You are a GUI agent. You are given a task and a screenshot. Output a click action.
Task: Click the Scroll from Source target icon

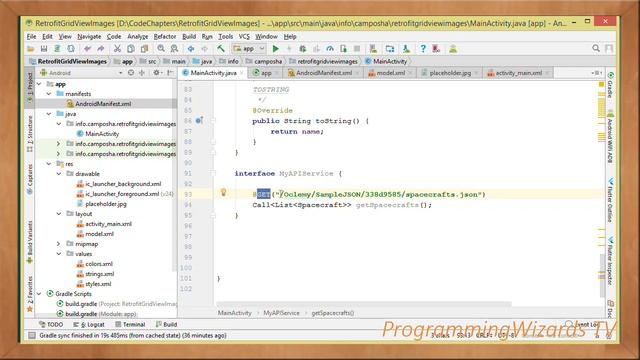tap(131, 73)
